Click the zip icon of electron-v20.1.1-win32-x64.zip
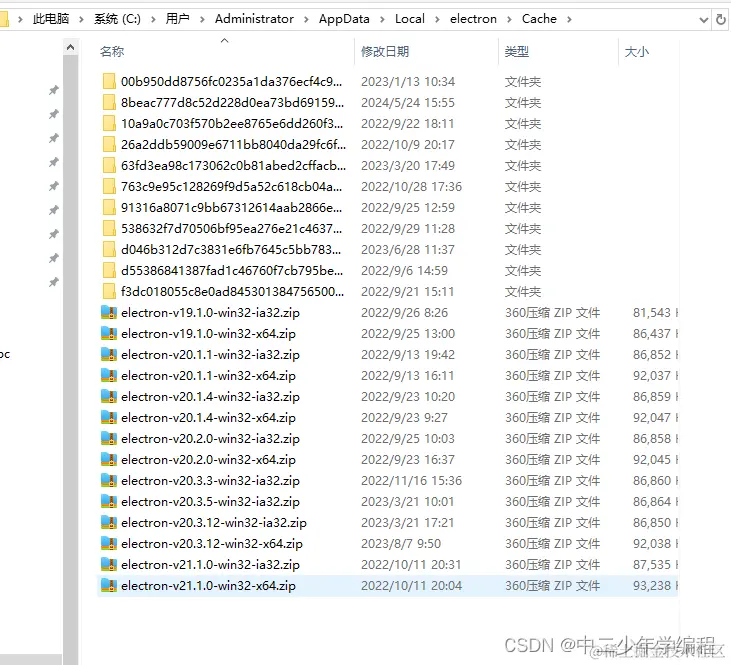This screenshot has width=731, height=665. point(109,375)
